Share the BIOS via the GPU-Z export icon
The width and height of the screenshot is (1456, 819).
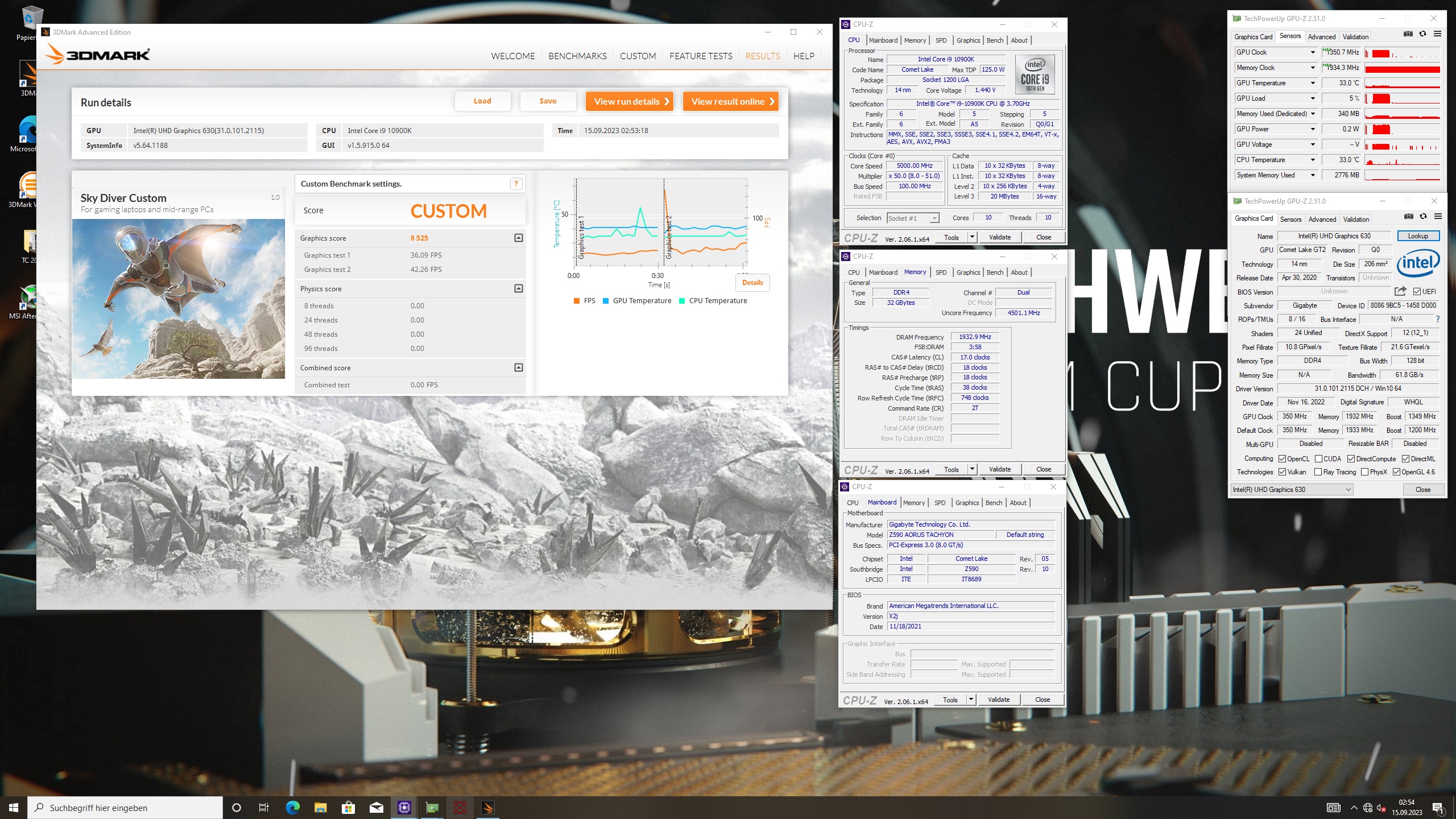click(1400, 291)
